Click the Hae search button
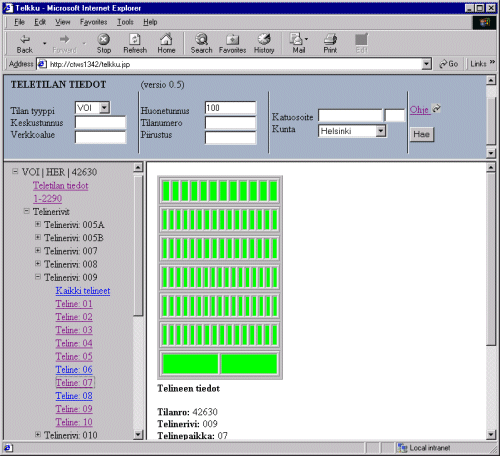The image size is (500, 456). point(422,134)
